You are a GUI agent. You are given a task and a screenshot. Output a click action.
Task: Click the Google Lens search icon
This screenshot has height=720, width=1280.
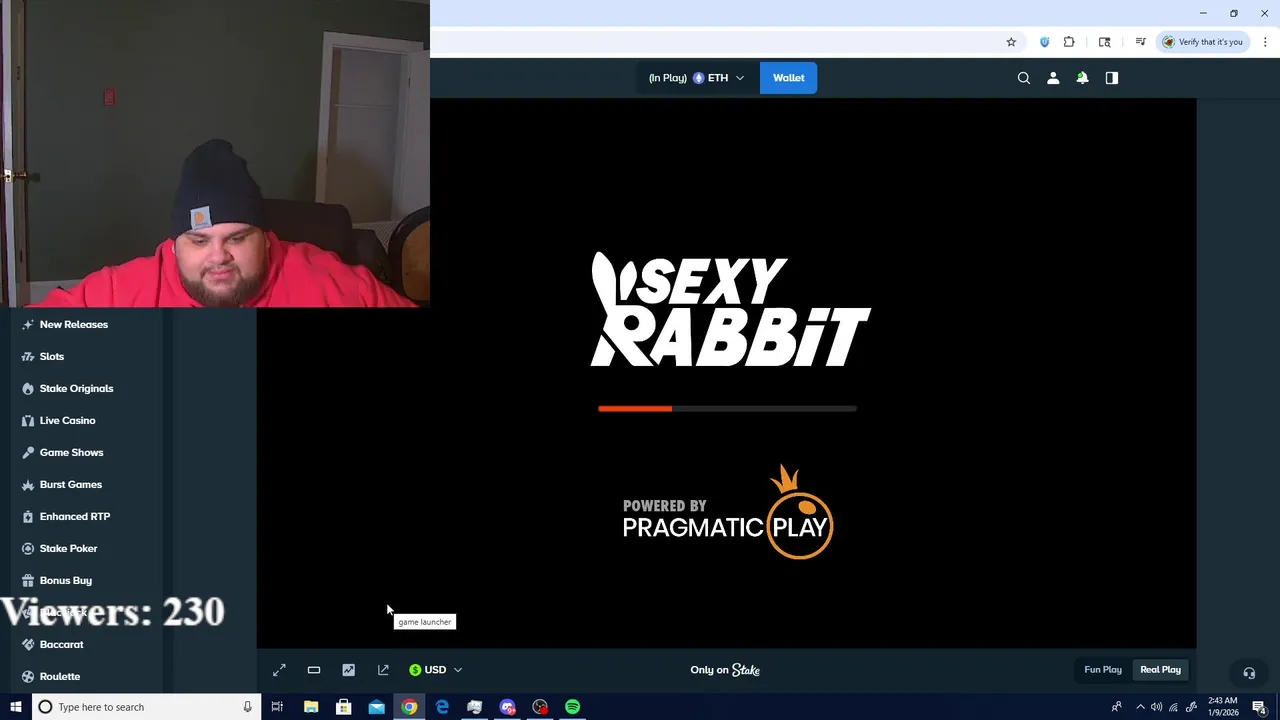click(x=1104, y=42)
